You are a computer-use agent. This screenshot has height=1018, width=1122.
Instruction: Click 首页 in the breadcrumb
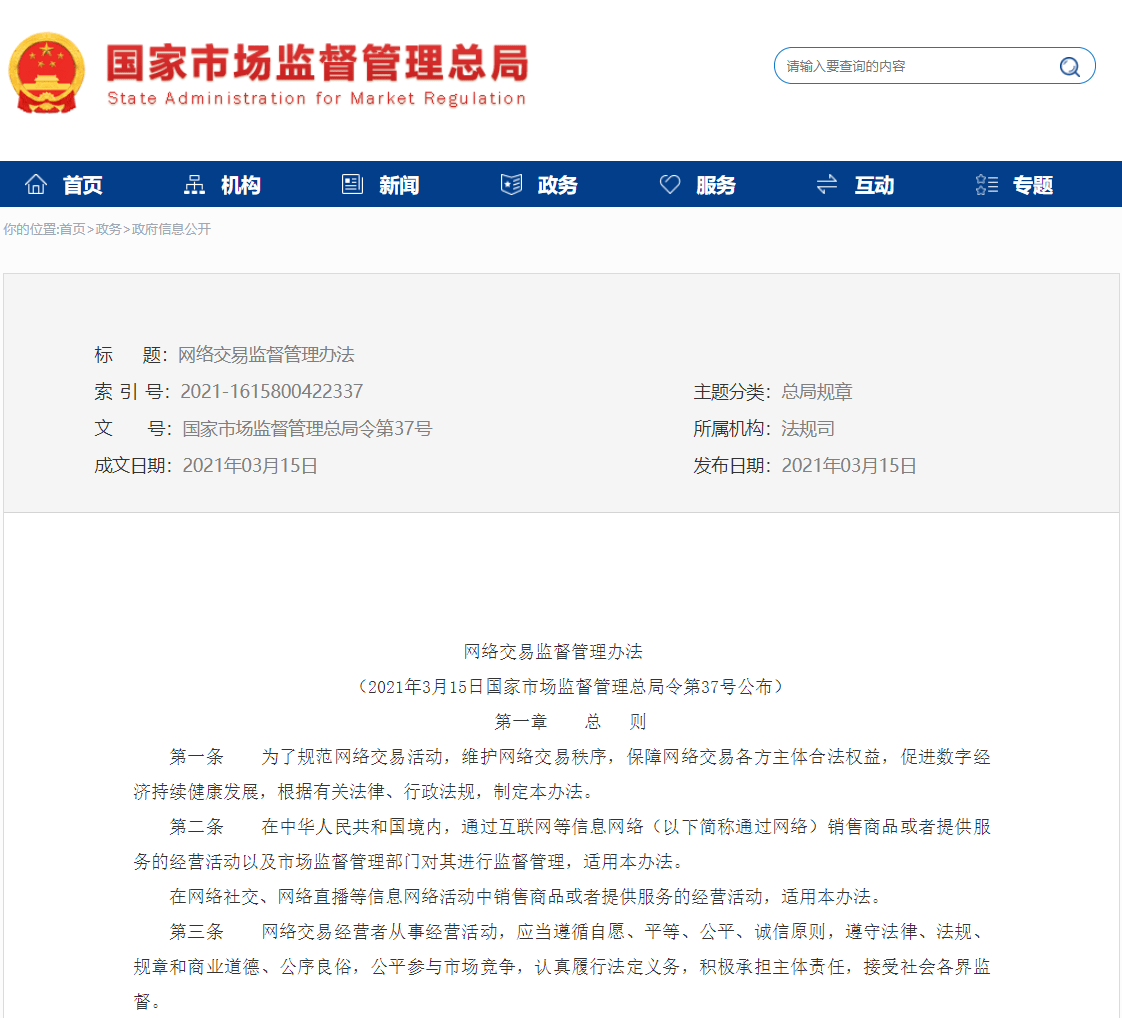pos(72,229)
